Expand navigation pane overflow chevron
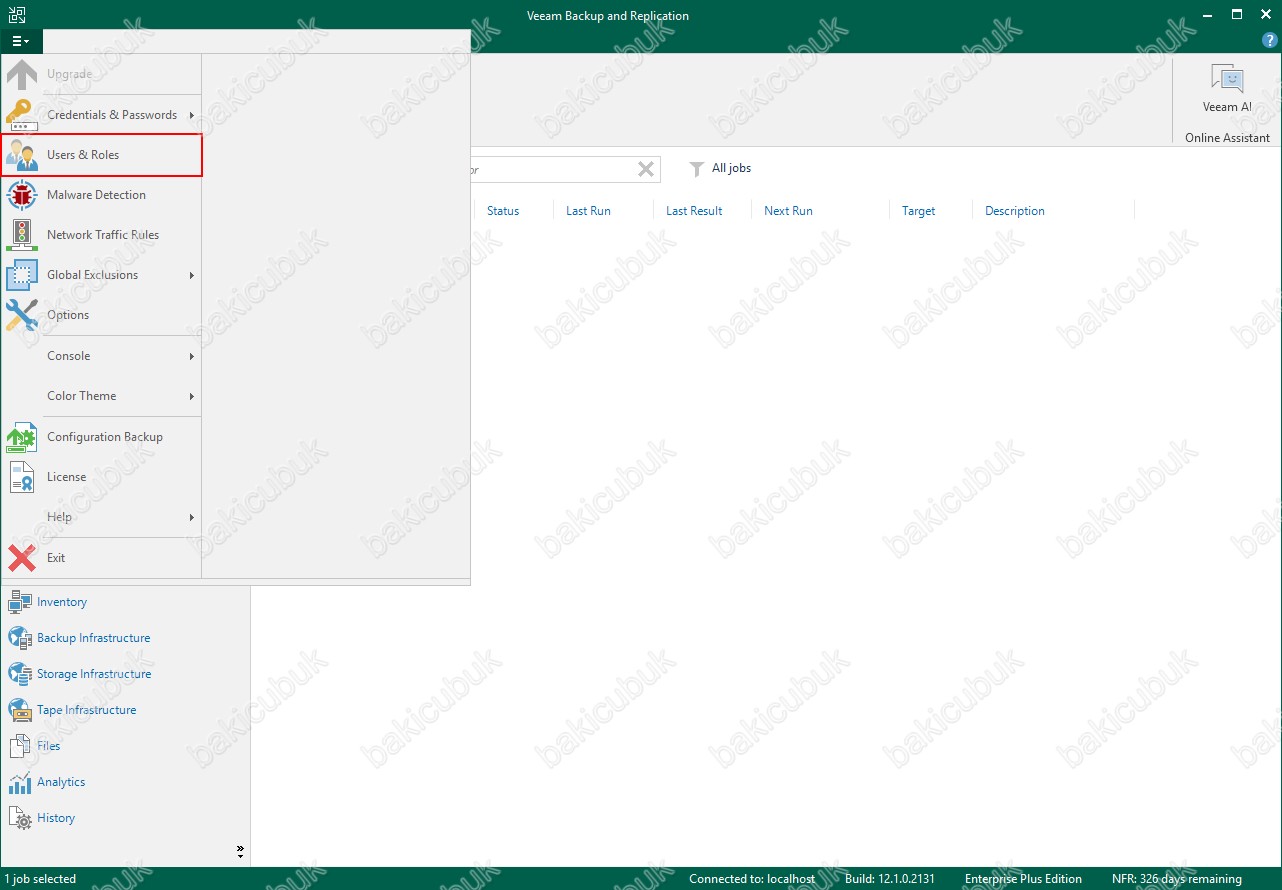The image size is (1282, 890). click(x=240, y=852)
